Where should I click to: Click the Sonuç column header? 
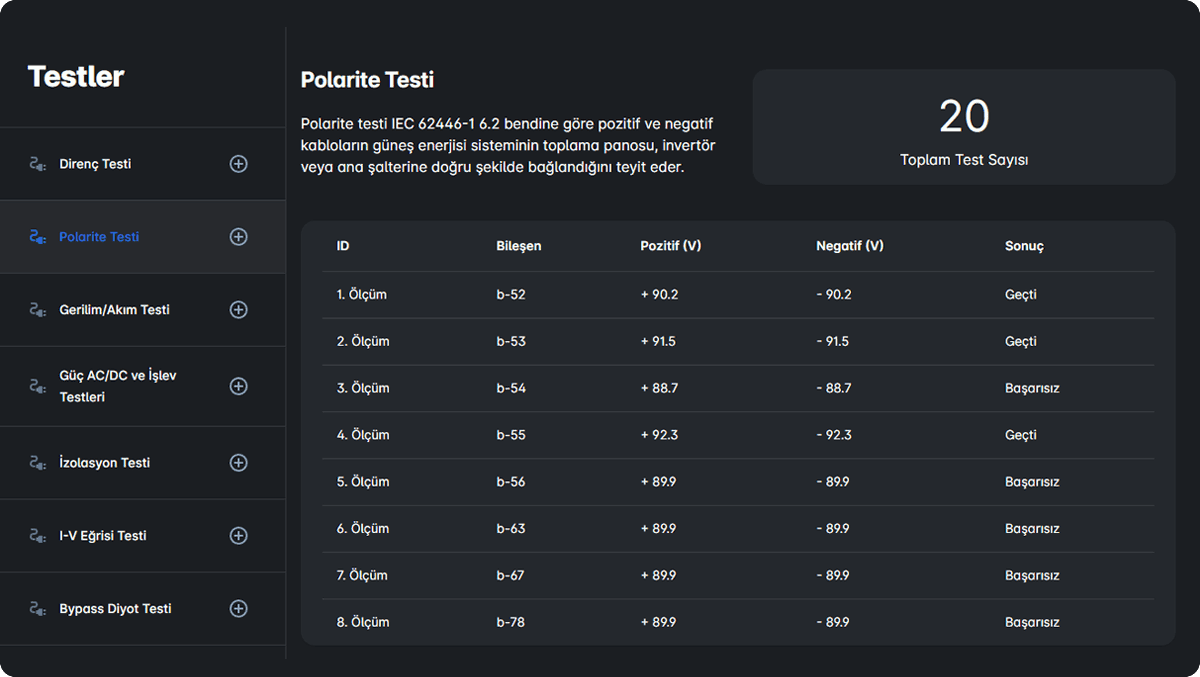point(1024,246)
